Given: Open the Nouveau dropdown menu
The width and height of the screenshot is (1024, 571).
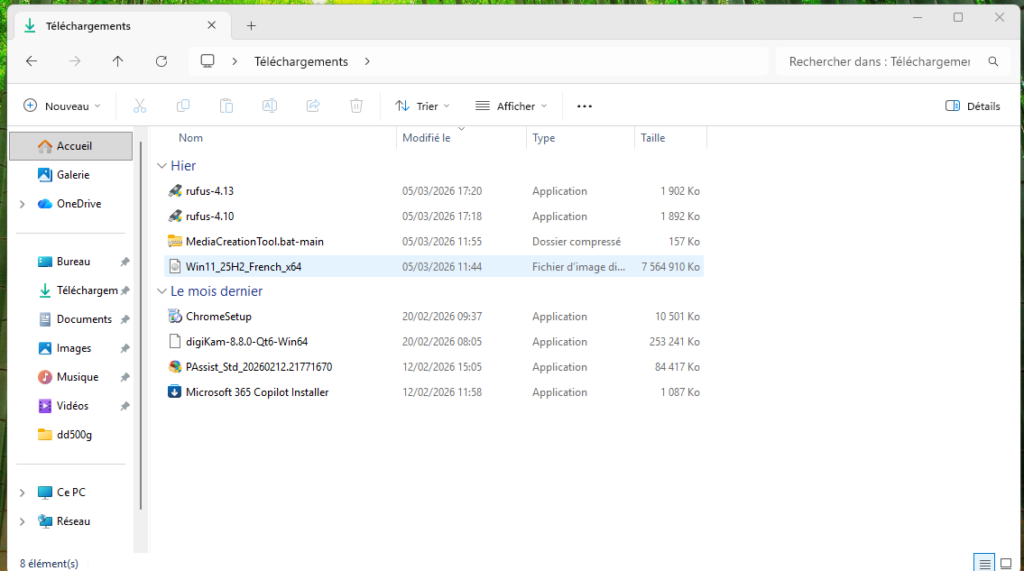Looking at the screenshot, I should pyautogui.click(x=62, y=106).
